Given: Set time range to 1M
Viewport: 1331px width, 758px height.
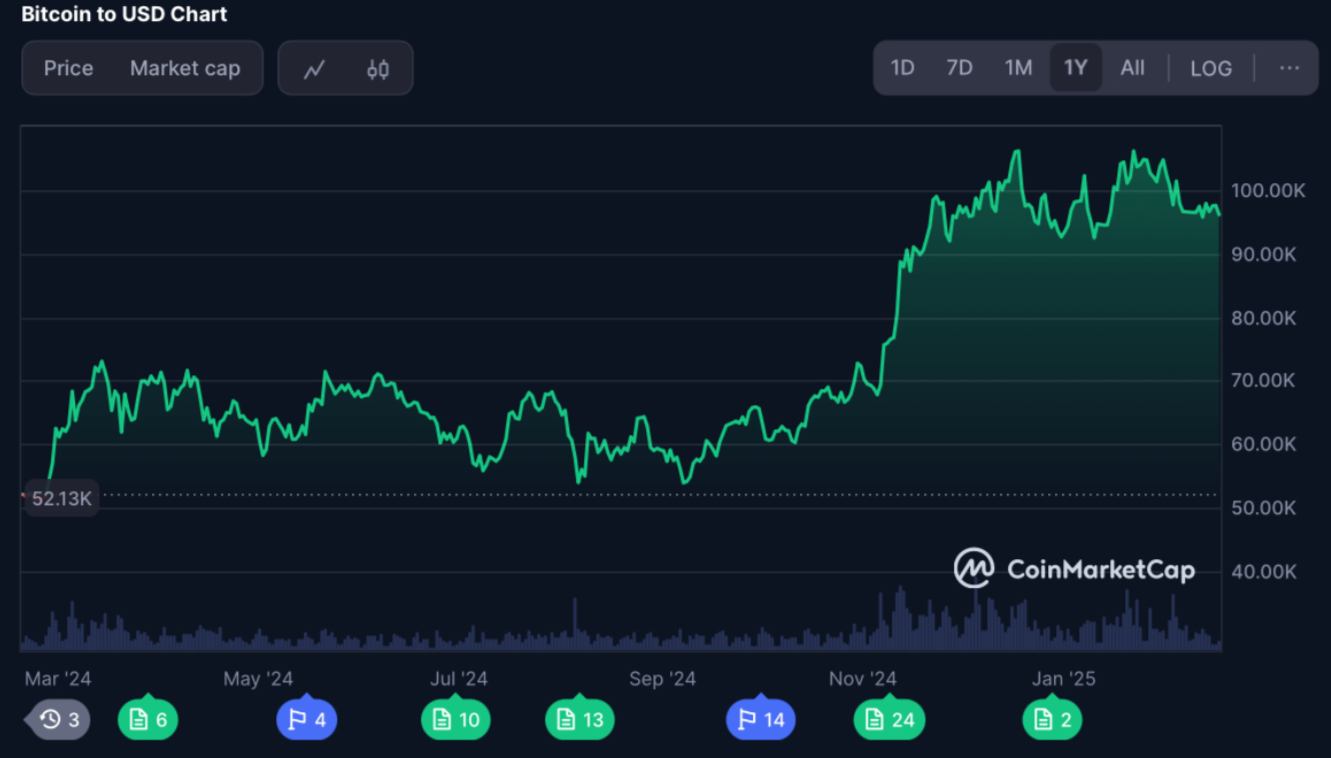Looking at the screenshot, I should (1018, 68).
